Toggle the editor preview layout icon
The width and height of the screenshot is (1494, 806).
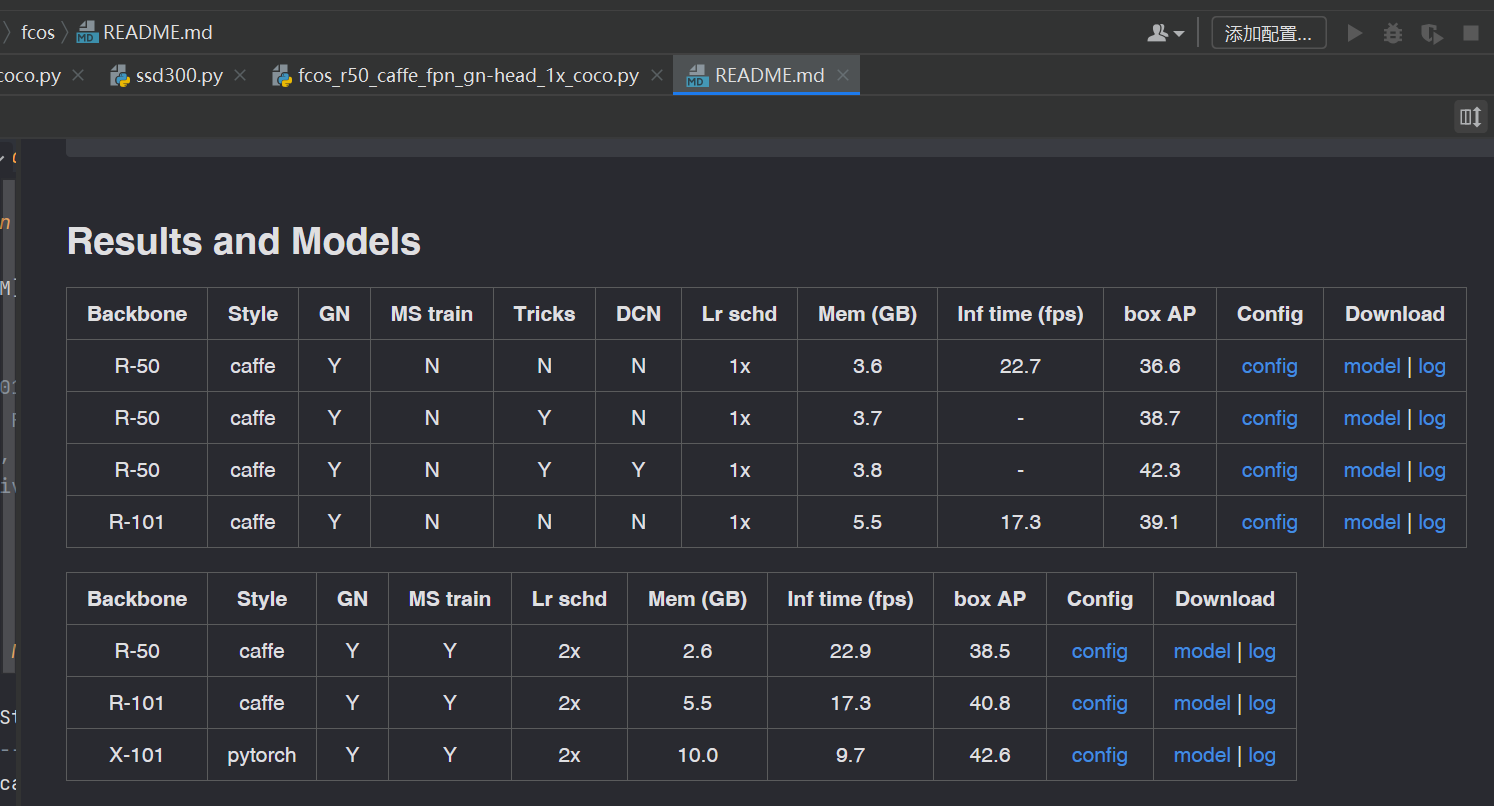[x=1470, y=117]
